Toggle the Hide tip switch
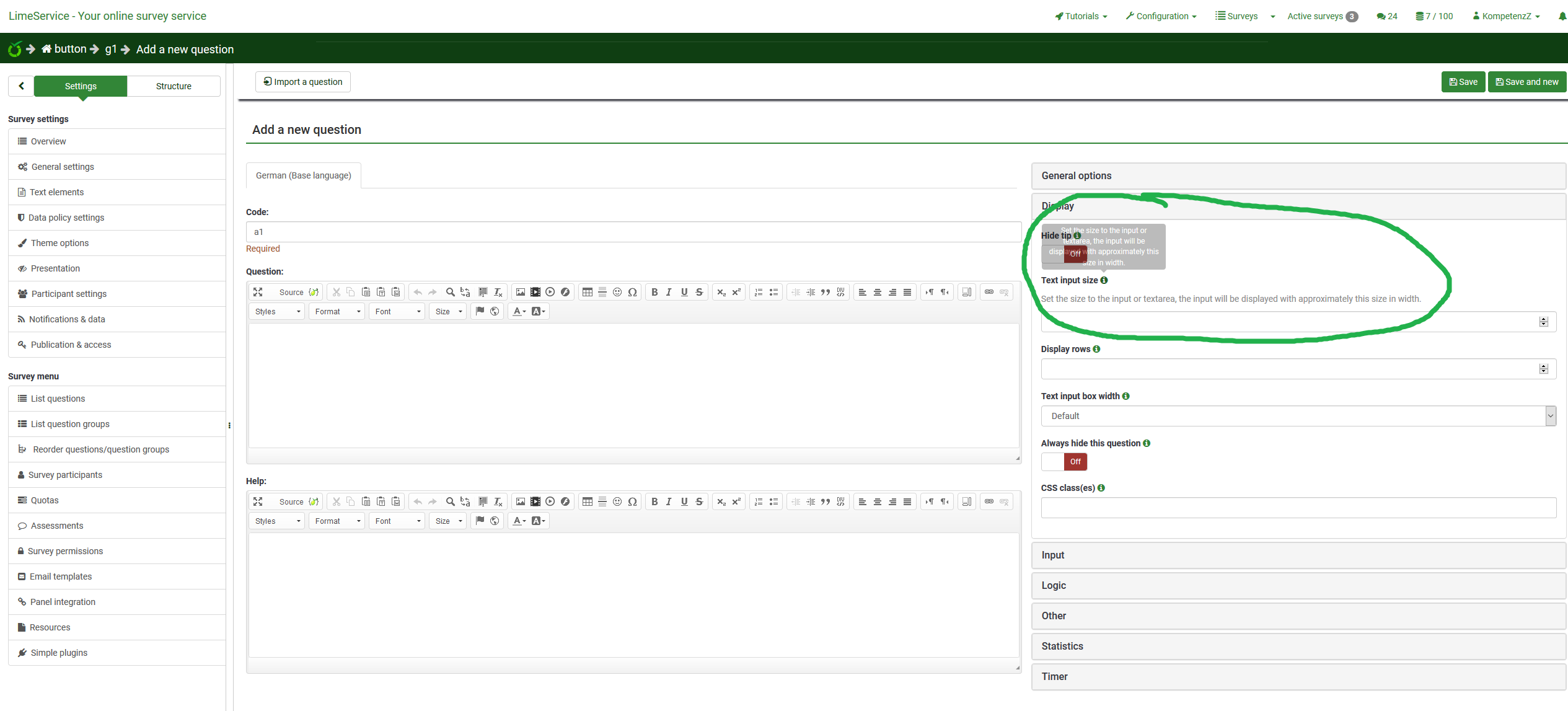Screen dimensions: 1568x711 [1064, 253]
